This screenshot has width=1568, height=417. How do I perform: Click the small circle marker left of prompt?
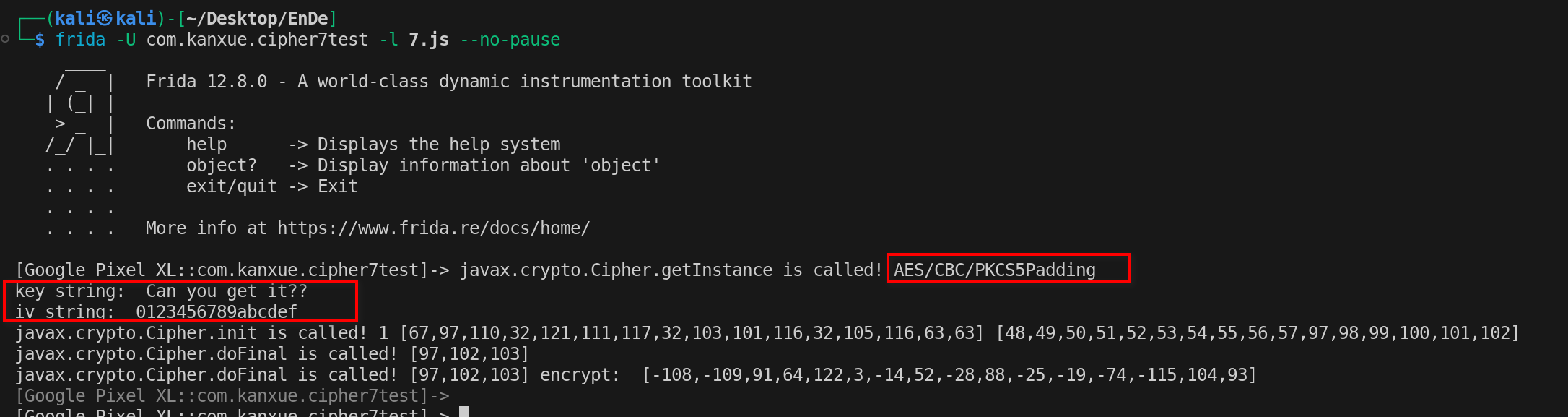(x=5, y=38)
